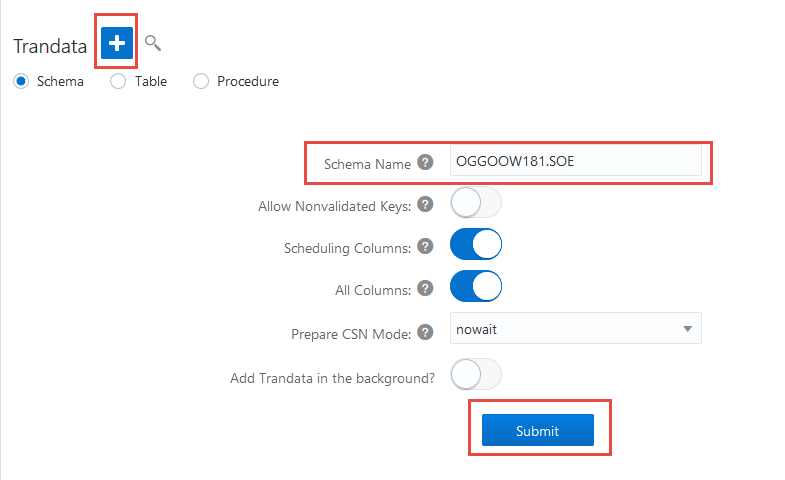Focus the Schema Name input field
Screen dimensions: 785x480
576,161
